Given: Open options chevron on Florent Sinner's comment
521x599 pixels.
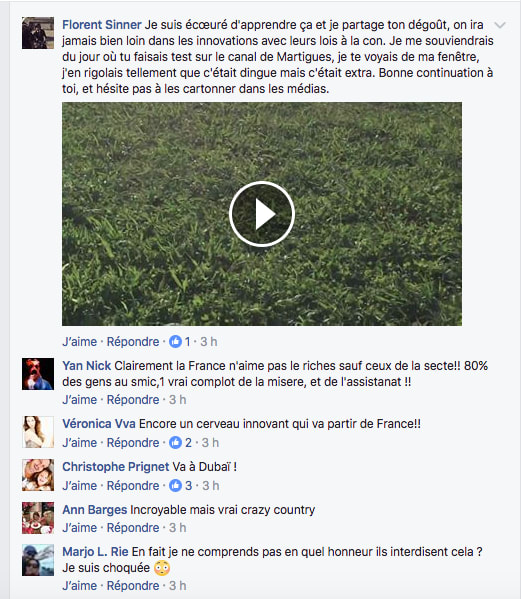Looking at the screenshot, I should pyautogui.click(x=500, y=25).
